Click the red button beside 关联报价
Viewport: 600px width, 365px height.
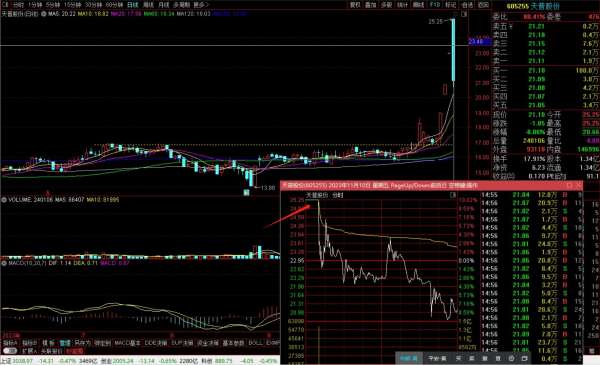[x=74, y=350]
